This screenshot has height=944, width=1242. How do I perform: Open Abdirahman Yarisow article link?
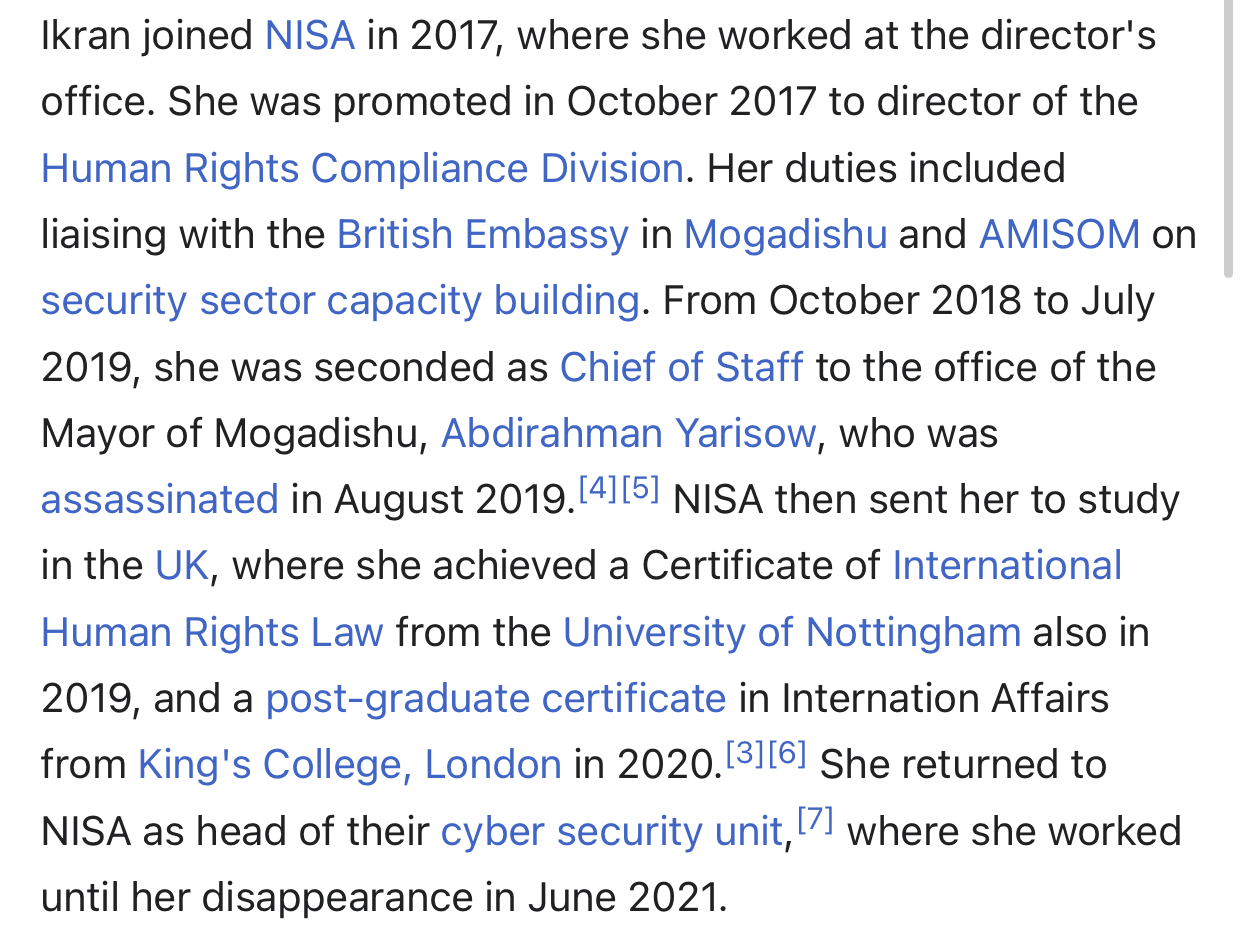click(x=628, y=433)
